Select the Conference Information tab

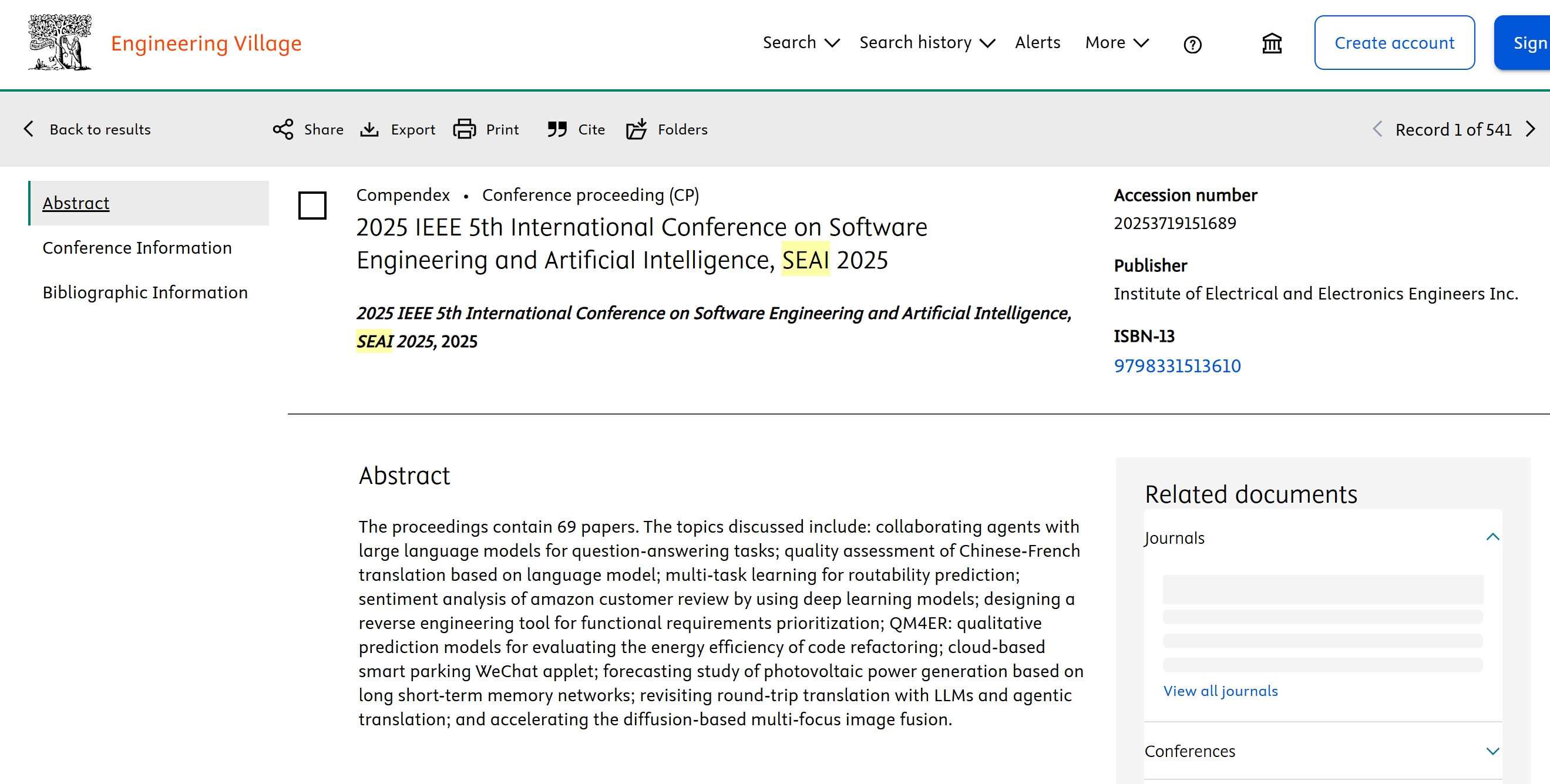137,248
